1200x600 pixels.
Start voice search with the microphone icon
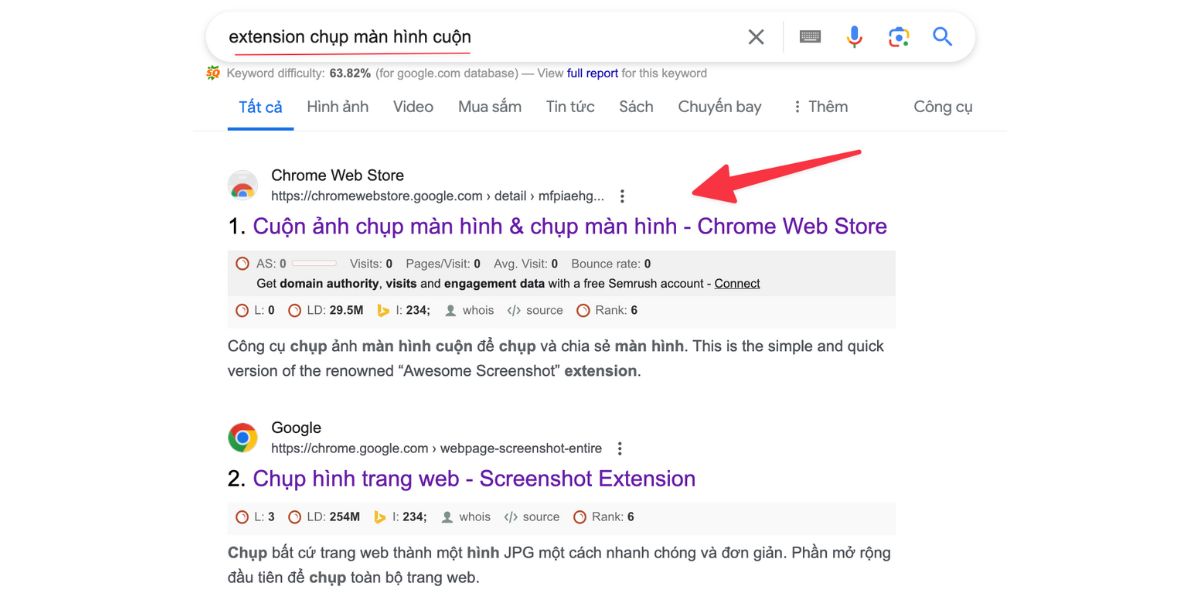tap(854, 37)
